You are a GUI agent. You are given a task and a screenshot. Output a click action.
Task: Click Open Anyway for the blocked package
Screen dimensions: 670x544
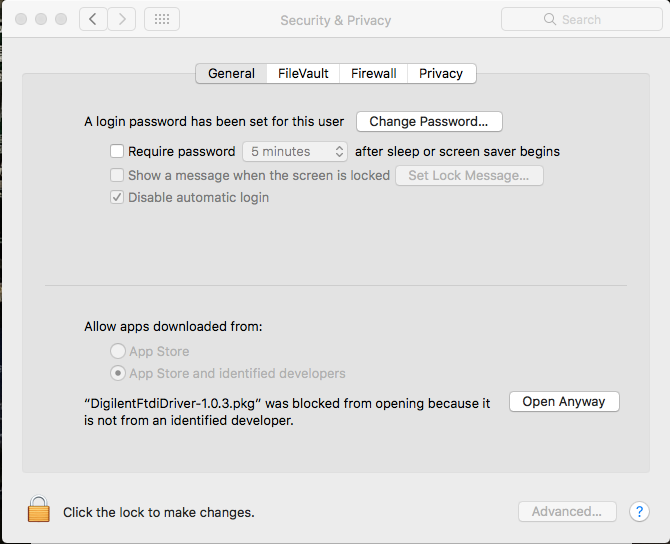[564, 402]
